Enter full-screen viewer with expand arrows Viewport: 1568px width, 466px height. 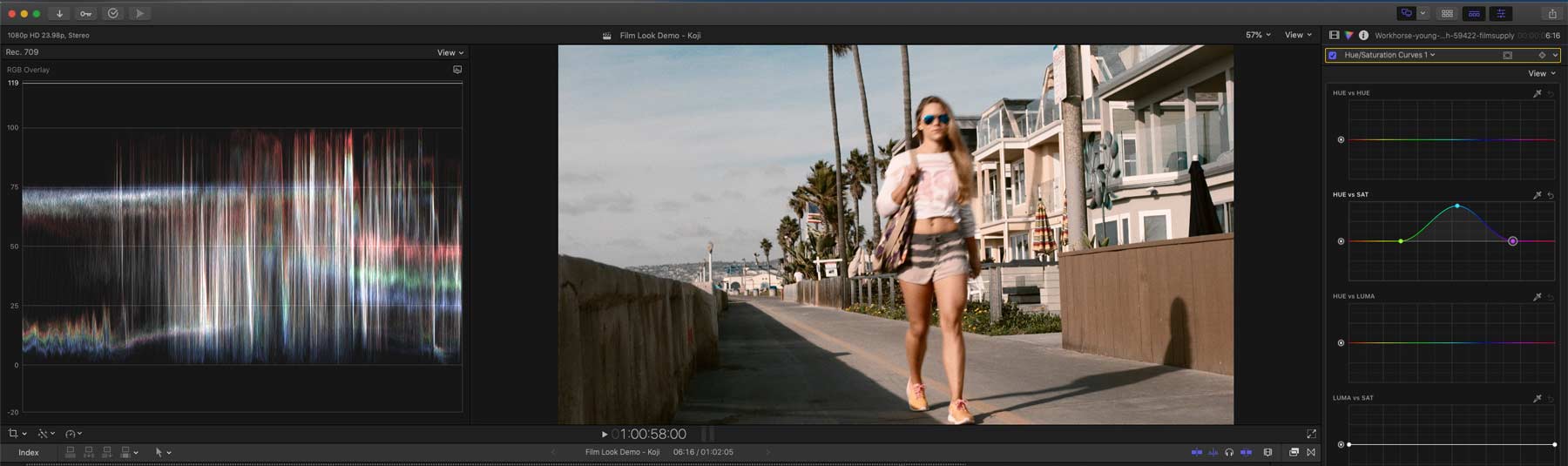coord(1312,434)
